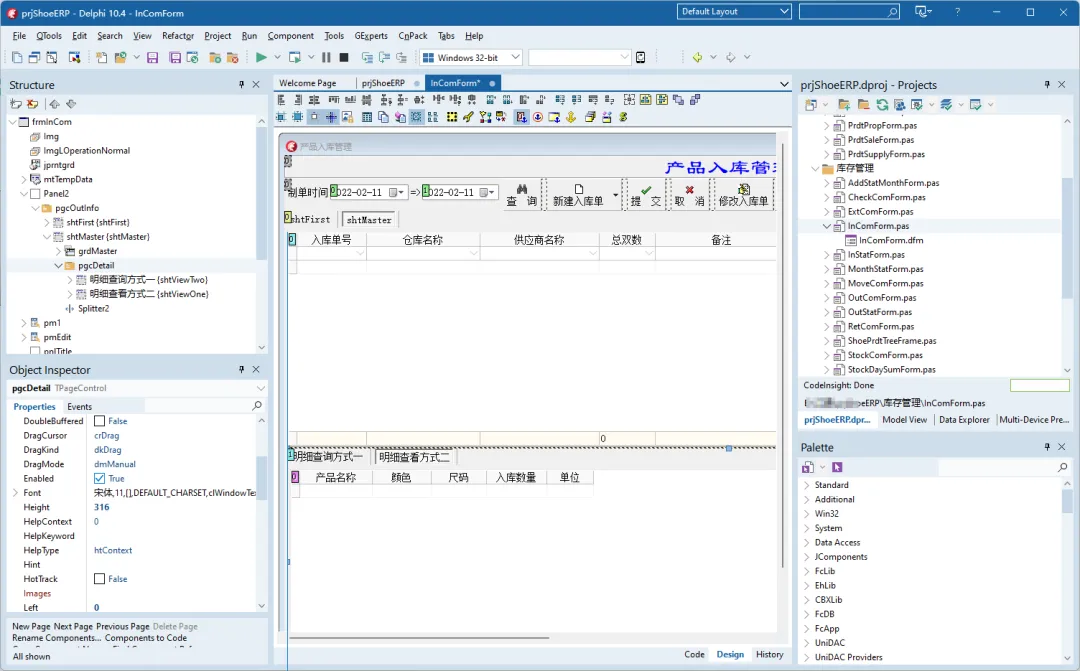
Task: Toggle the Object Inspector pin icon
Action: [241, 369]
